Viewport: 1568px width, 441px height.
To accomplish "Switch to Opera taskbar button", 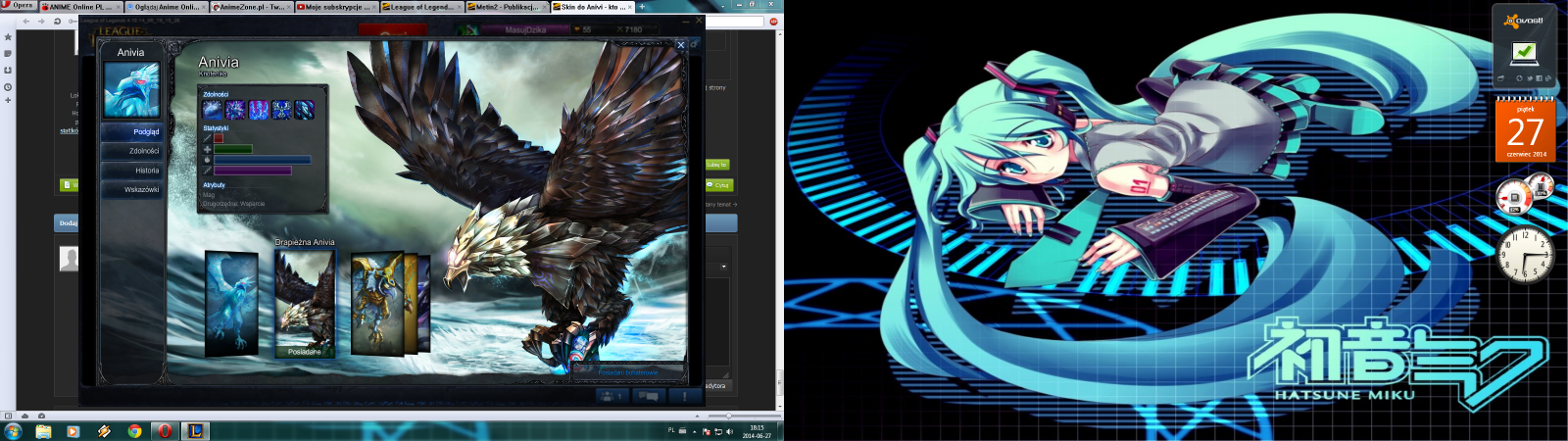I will [x=165, y=431].
